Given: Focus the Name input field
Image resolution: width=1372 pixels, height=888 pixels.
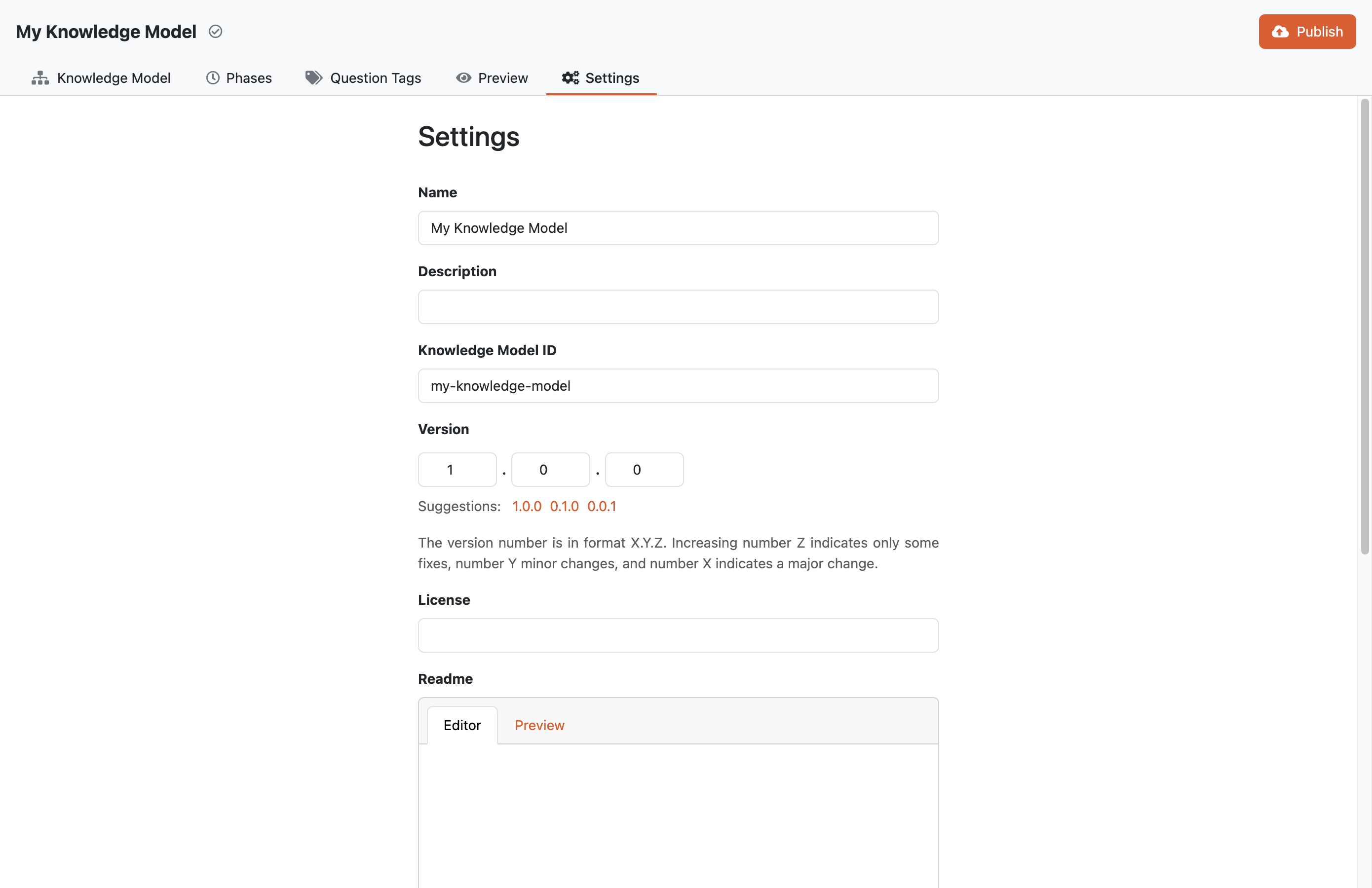Looking at the screenshot, I should (678, 228).
